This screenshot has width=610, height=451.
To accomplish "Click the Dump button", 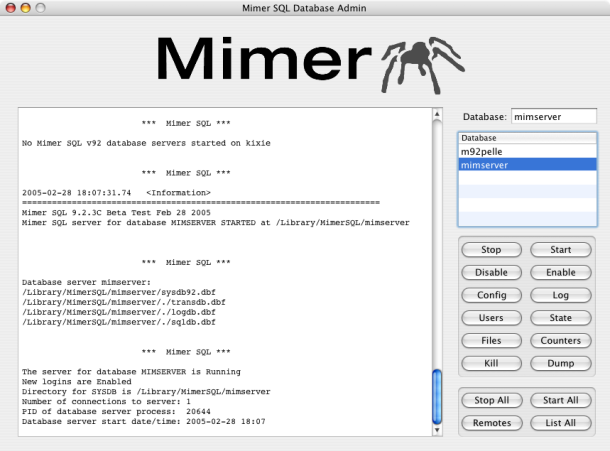I will click(x=561, y=363).
